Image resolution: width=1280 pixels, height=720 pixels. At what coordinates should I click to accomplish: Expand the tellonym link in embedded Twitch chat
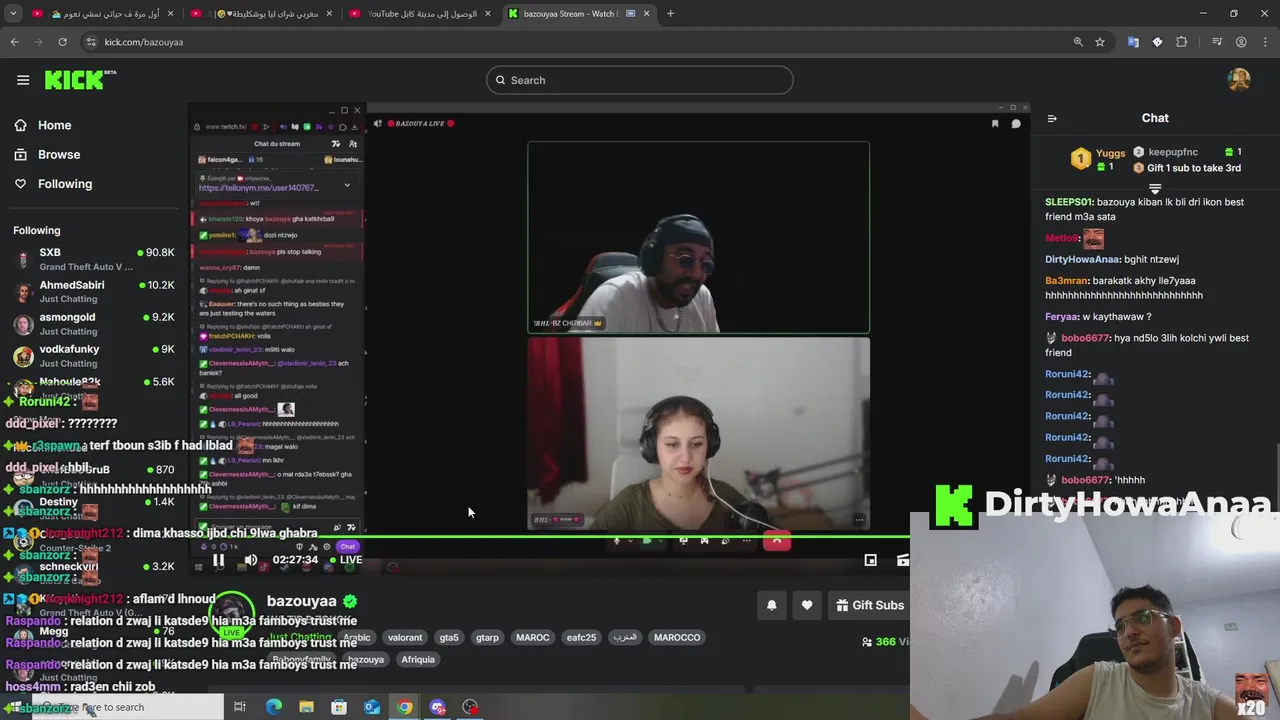click(x=347, y=185)
